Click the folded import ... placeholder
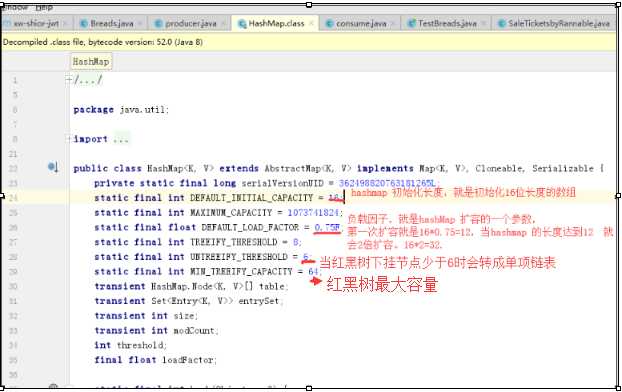Screen dimensions: 622x392 121,139
